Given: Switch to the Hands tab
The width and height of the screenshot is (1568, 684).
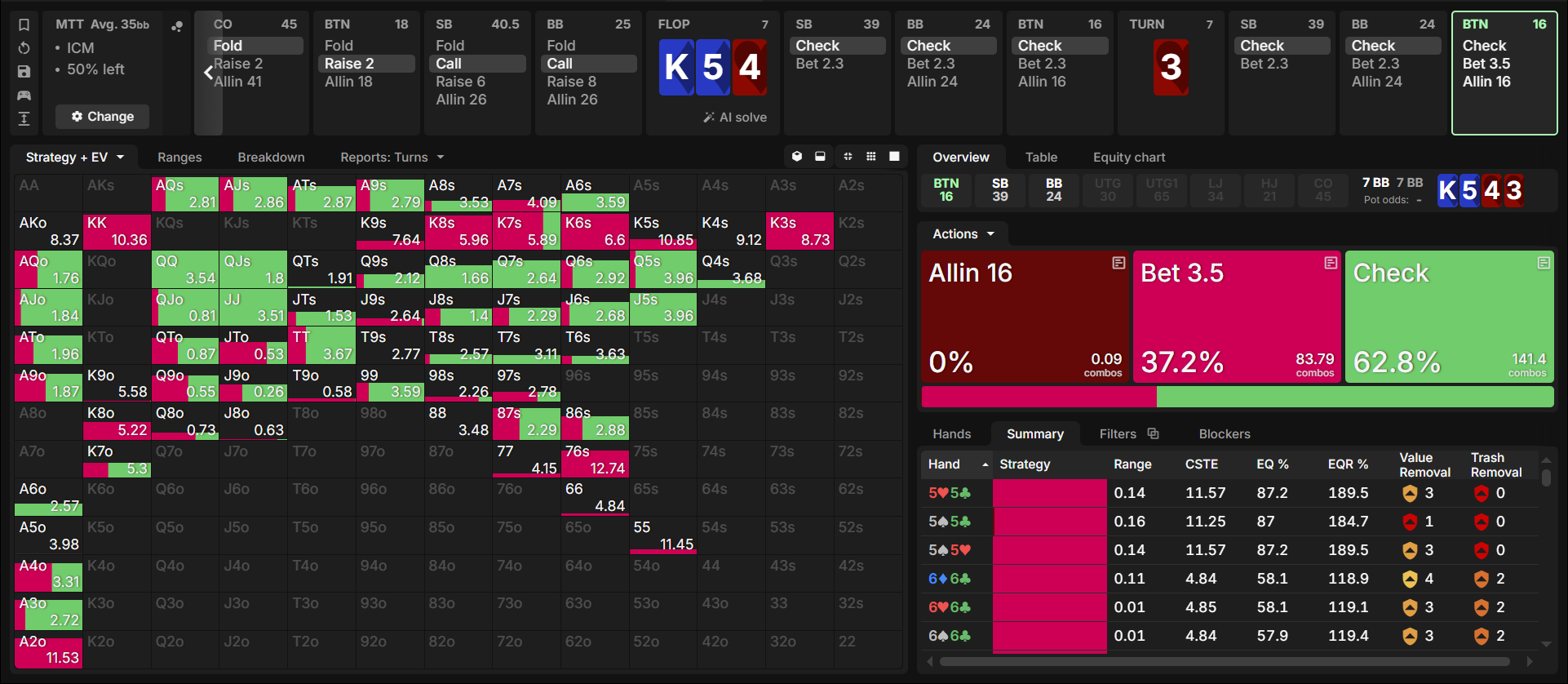Looking at the screenshot, I should (x=952, y=434).
